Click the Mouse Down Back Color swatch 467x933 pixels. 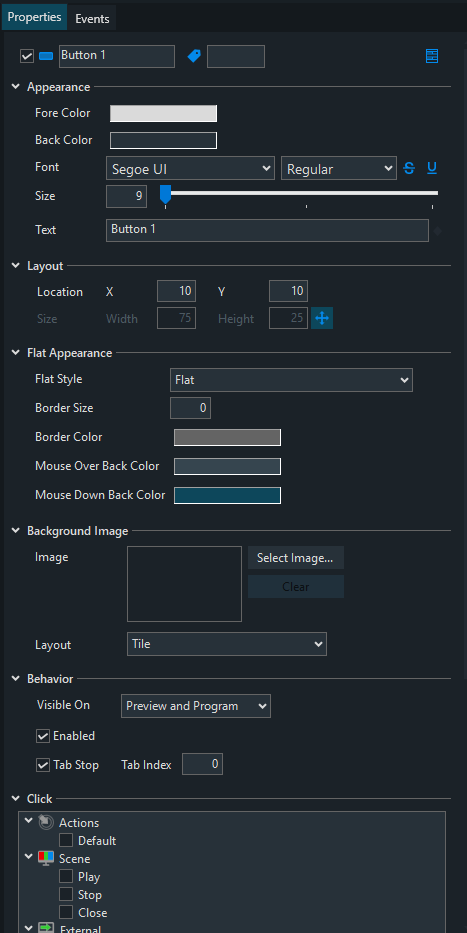(x=227, y=495)
